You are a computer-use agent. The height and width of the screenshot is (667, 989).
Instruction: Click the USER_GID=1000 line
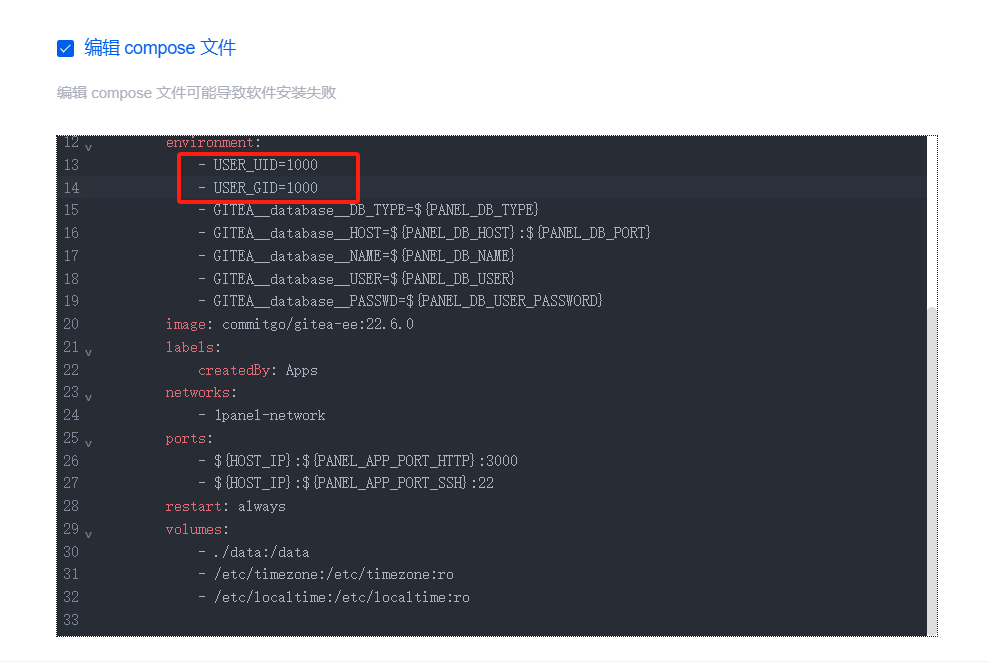[x=265, y=188]
